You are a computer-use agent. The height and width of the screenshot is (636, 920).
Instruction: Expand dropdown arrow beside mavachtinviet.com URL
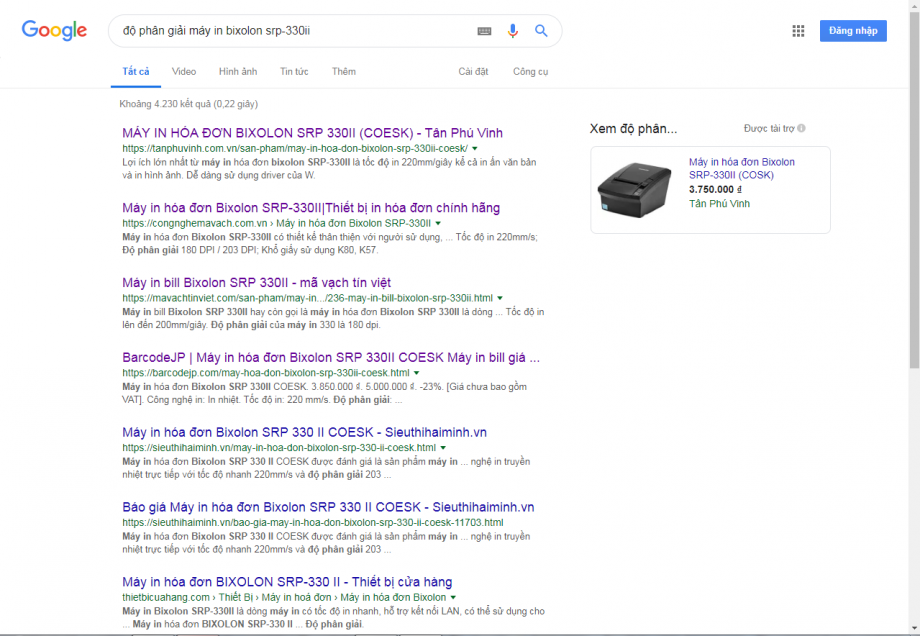point(500,298)
